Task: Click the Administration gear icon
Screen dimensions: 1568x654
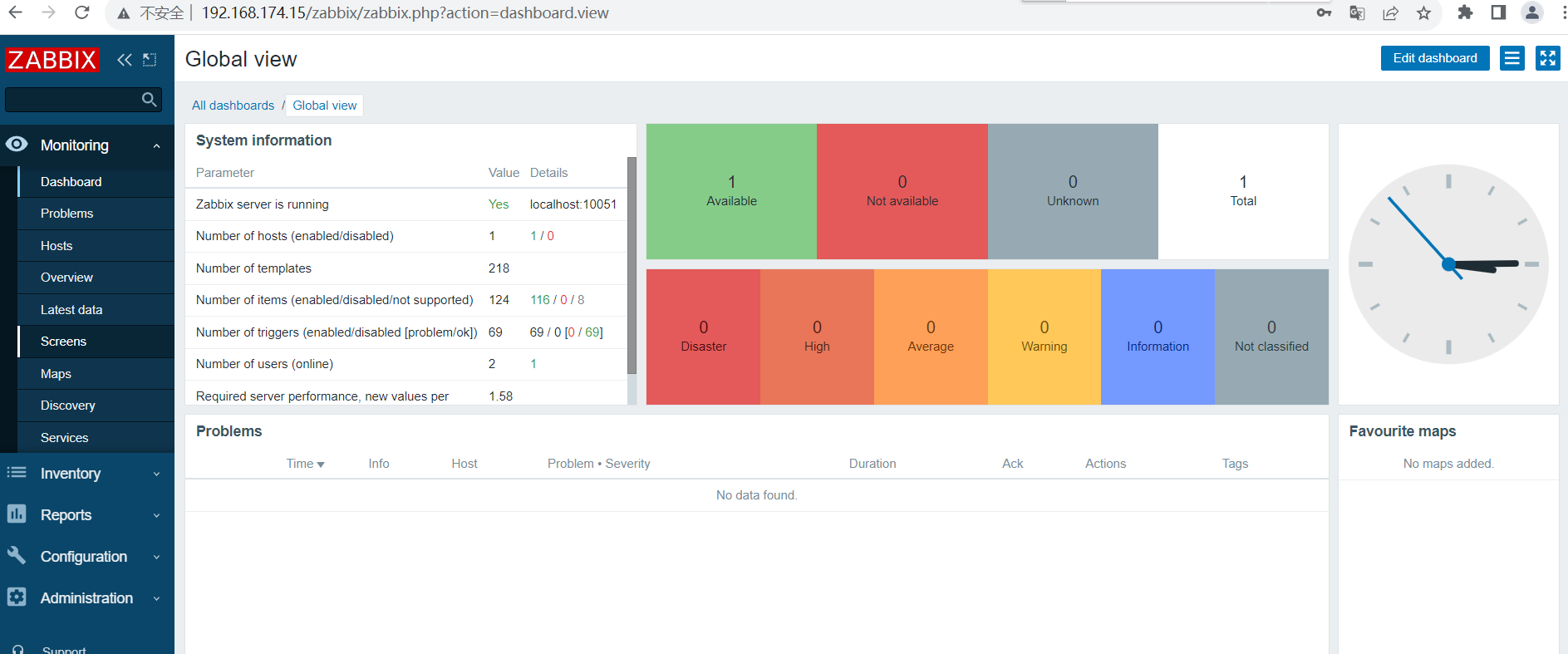Action: point(17,597)
